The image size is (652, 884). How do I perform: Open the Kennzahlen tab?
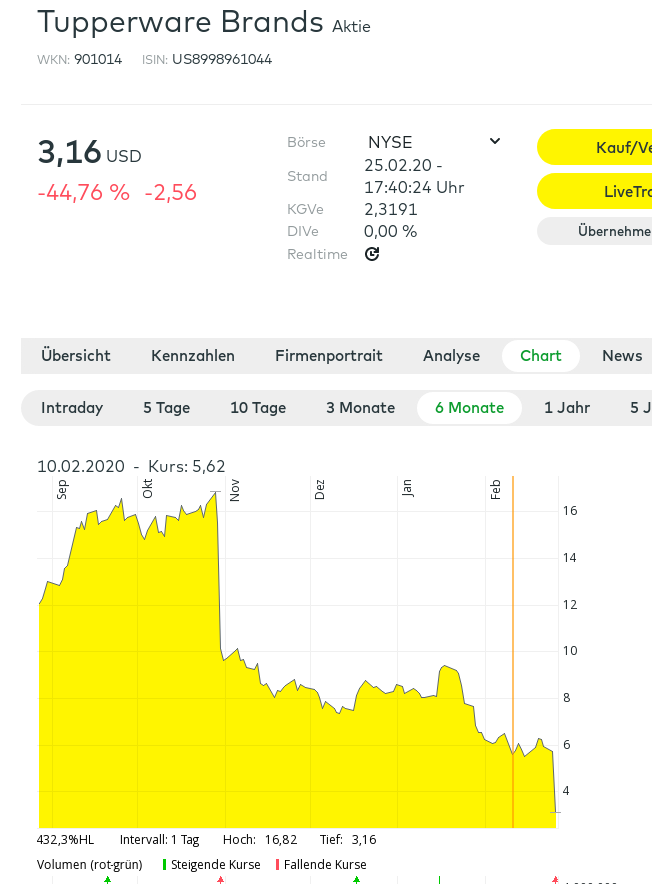193,356
